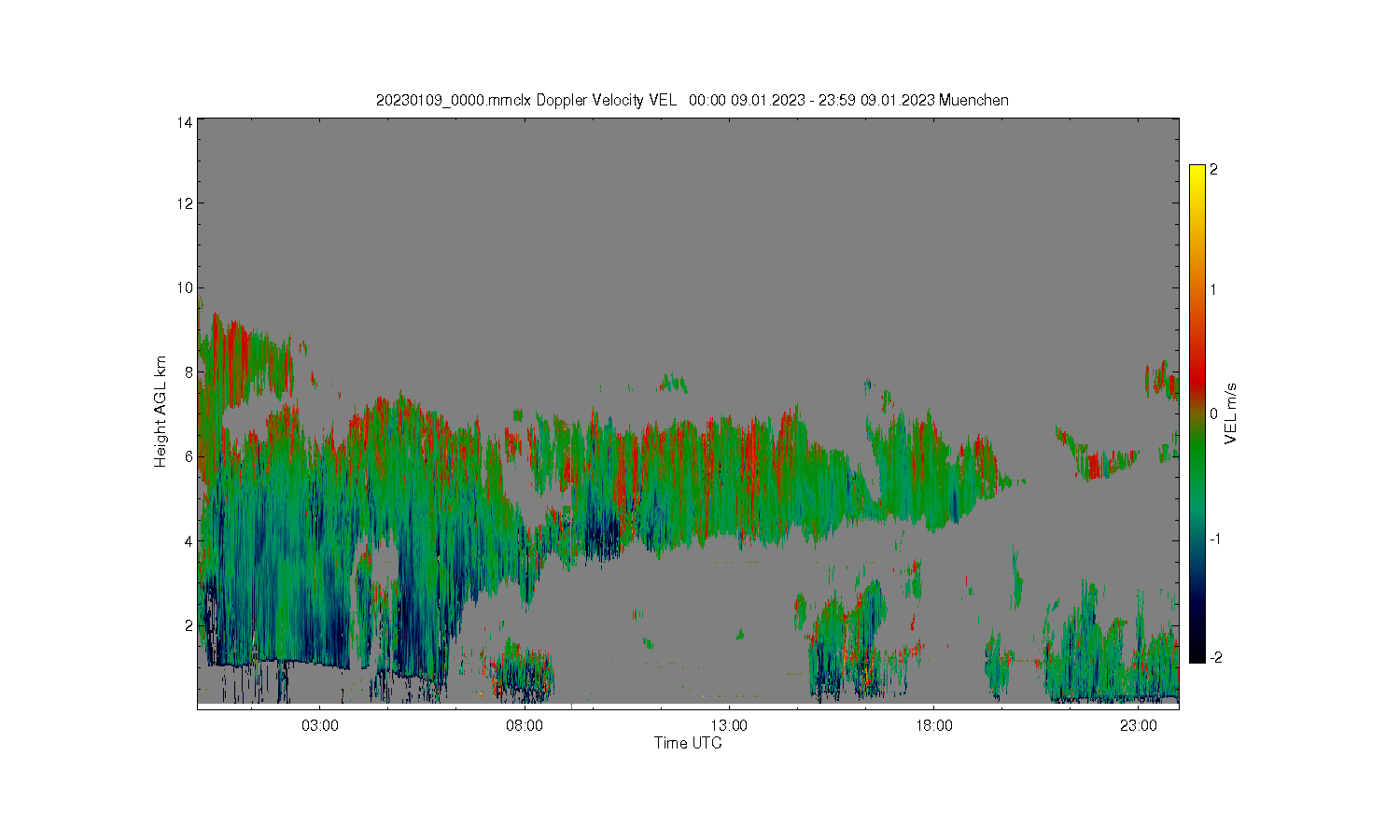Screen dimensions: 1400x840
Task: Click the height axis label 8
Action: pos(189,371)
